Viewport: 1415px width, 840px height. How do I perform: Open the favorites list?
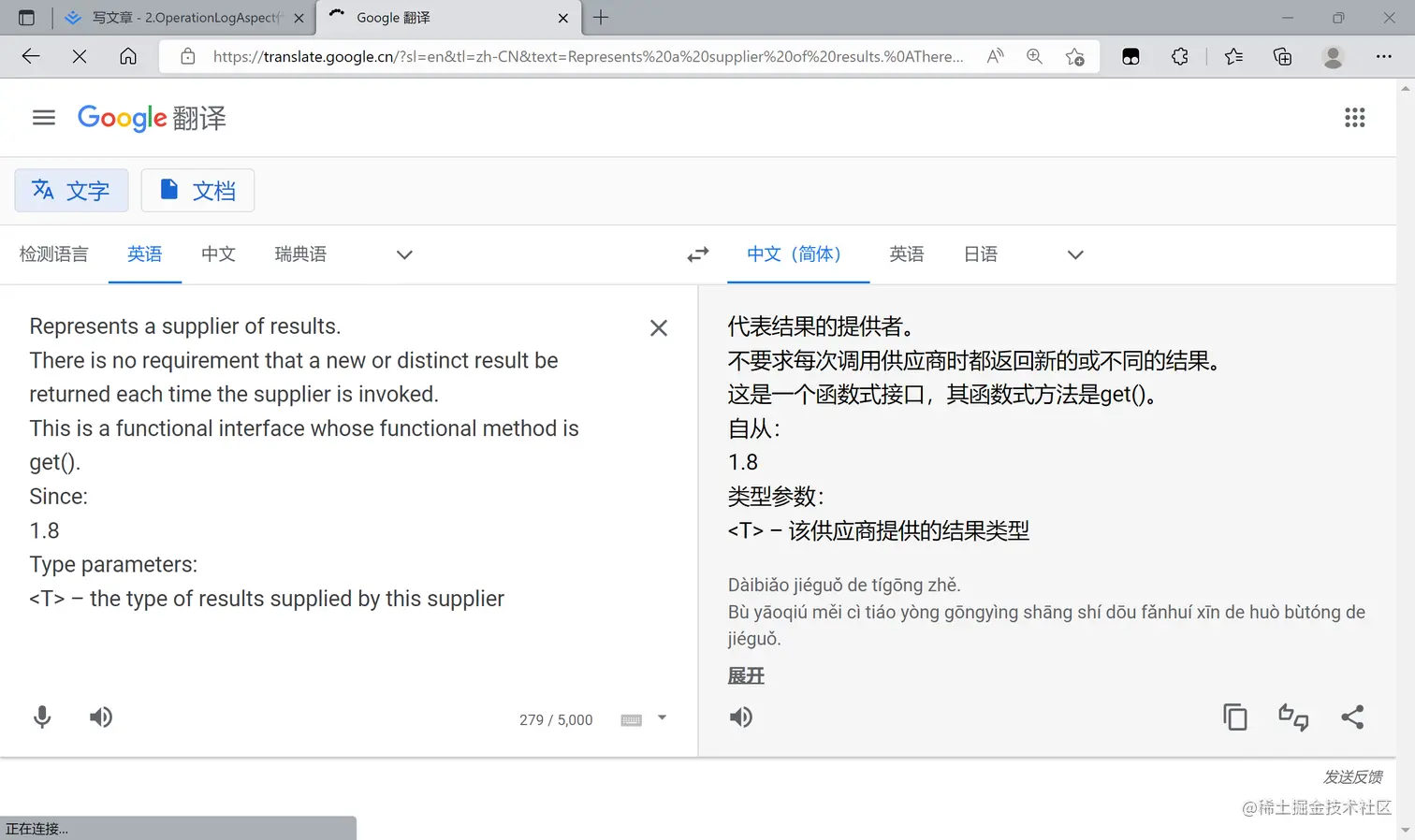(1233, 56)
